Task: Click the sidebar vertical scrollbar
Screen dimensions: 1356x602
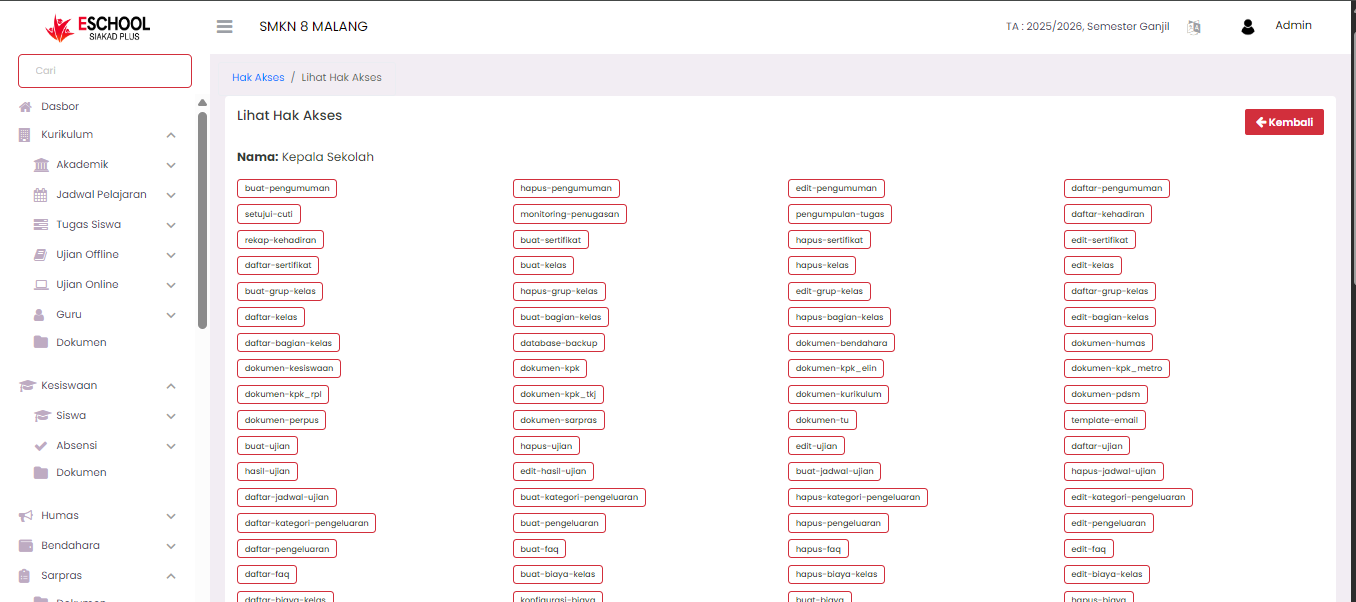Action: tap(203, 220)
